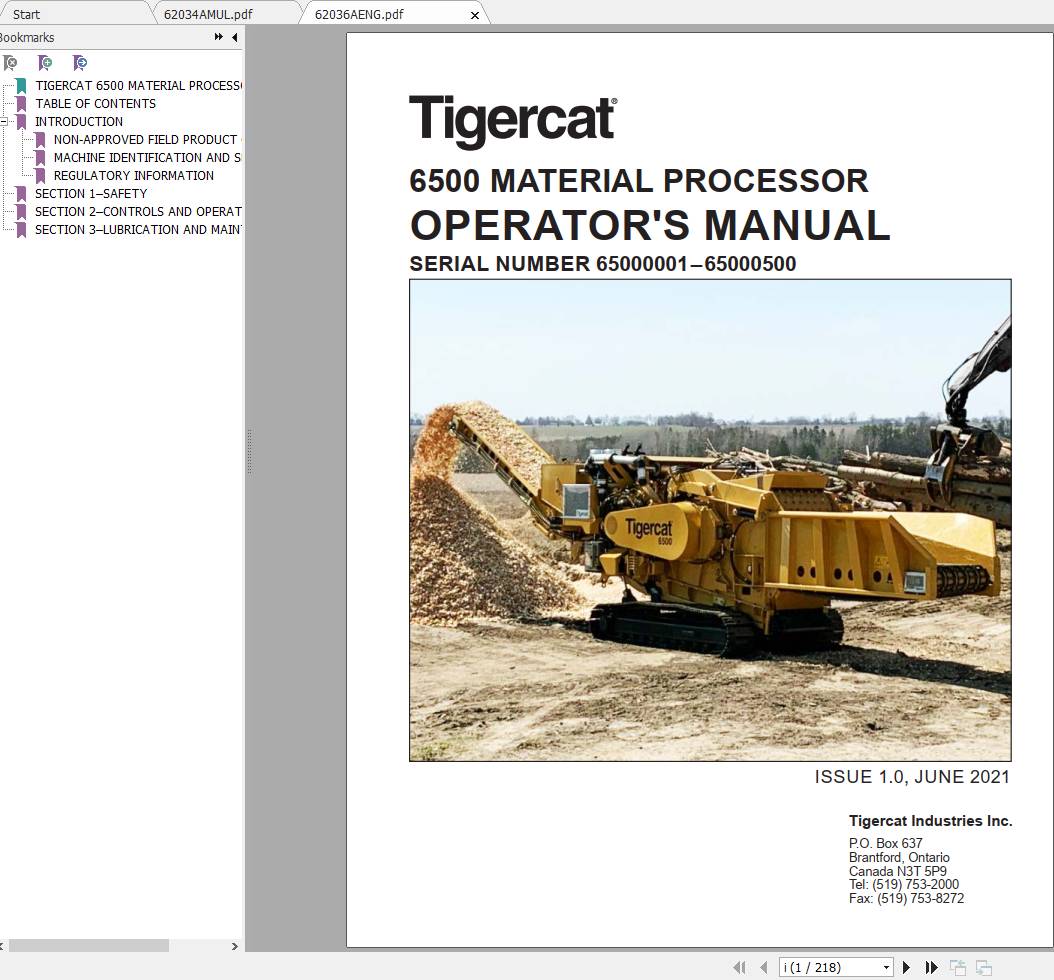Viewport: 1054px width, 980px height.
Task: Switch to the 62034AMUL.pdf tab
Action: click(210, 14)
